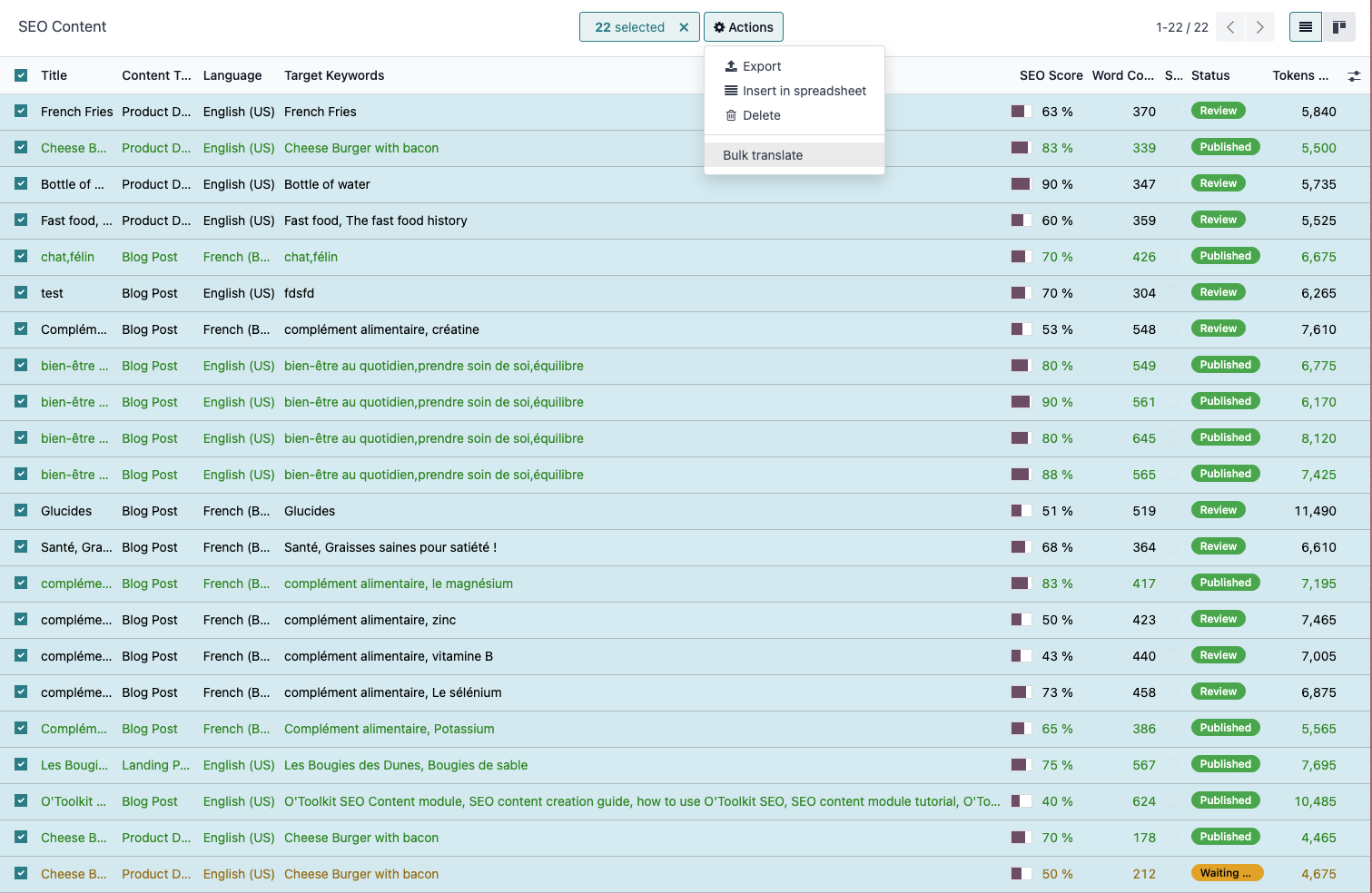Click the Waiting status on the last row
Viewport: 1372px width, 893px height.
tap(1227, 872)
